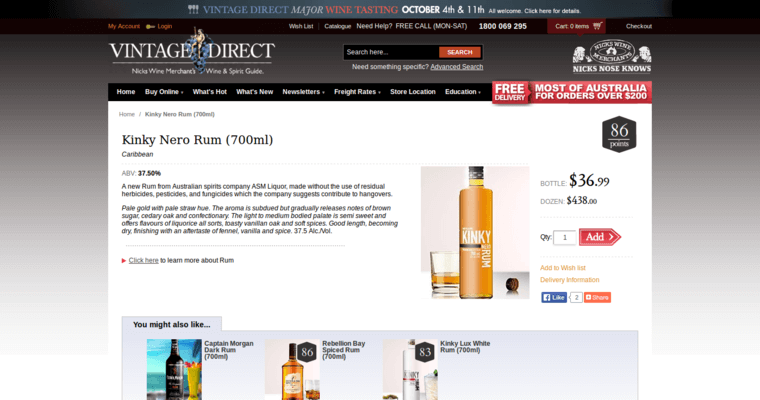Click the Advanced Search link

coord(456,67)
